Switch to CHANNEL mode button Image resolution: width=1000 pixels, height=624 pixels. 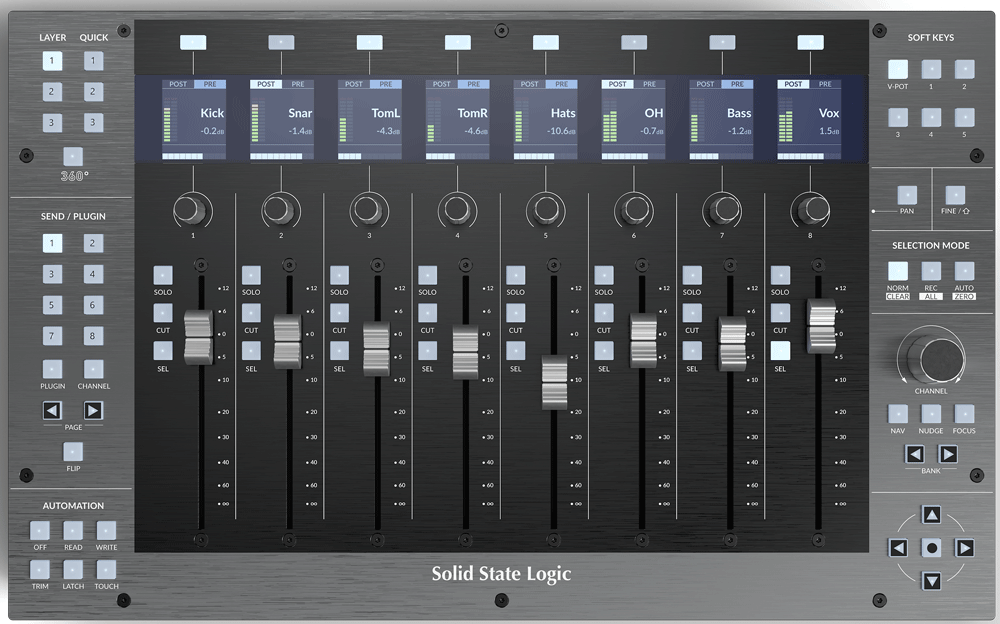(93, 369)
